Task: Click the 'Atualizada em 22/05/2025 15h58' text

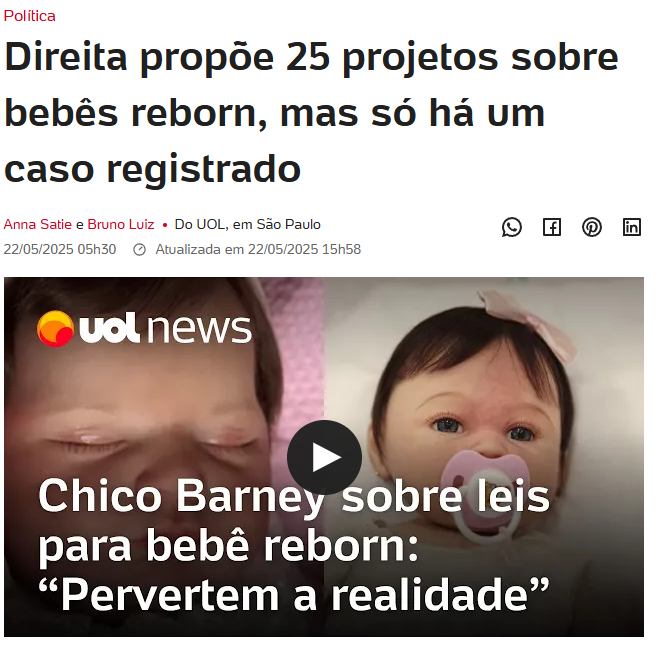Action: pyautogui.click(x=258, y=249)
